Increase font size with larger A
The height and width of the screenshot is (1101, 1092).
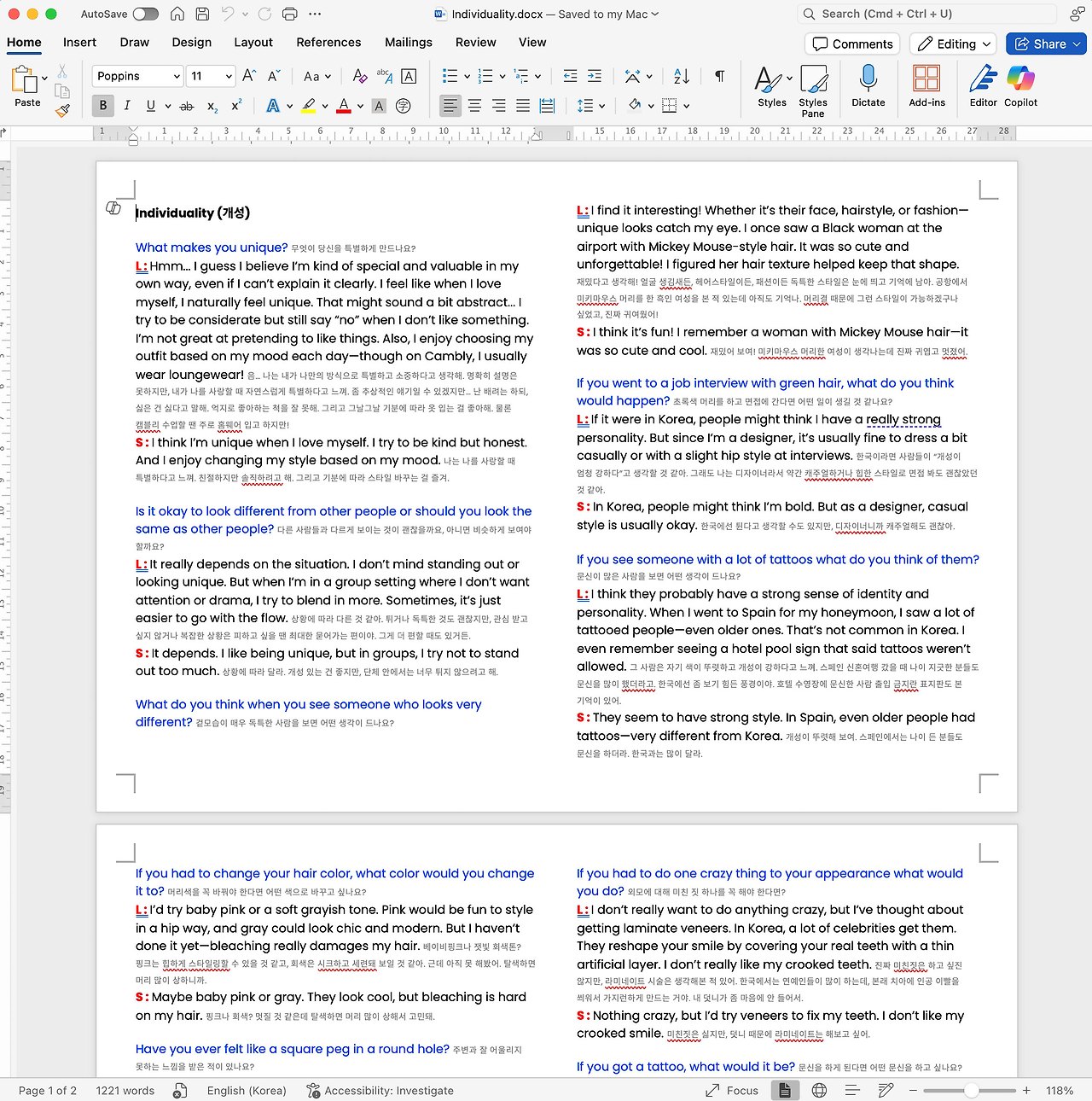pyautogui.click(x=249, y=76)
